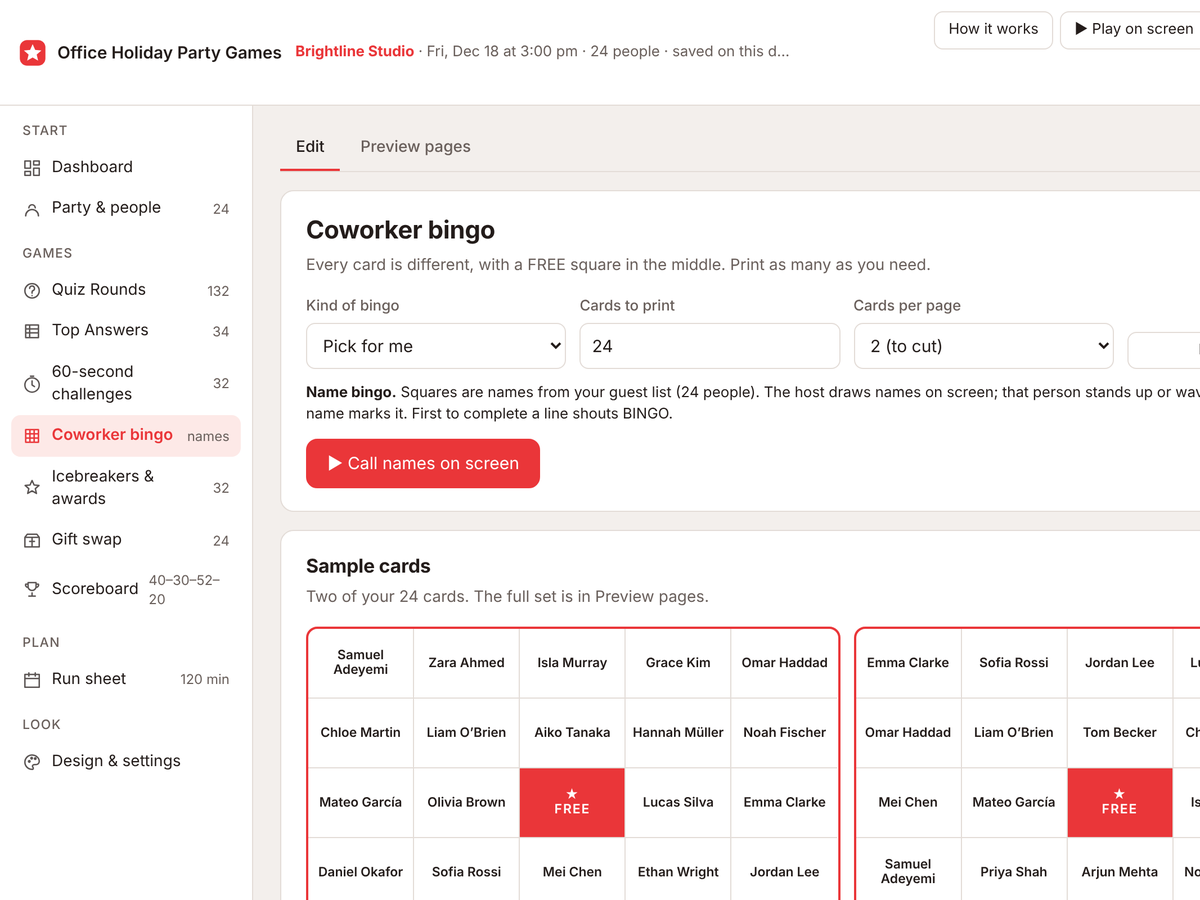The width and height of the screenshot is (1200, 900).
Task: Open Quiz Rounds in the sidebar
Action: coord(126,290)
